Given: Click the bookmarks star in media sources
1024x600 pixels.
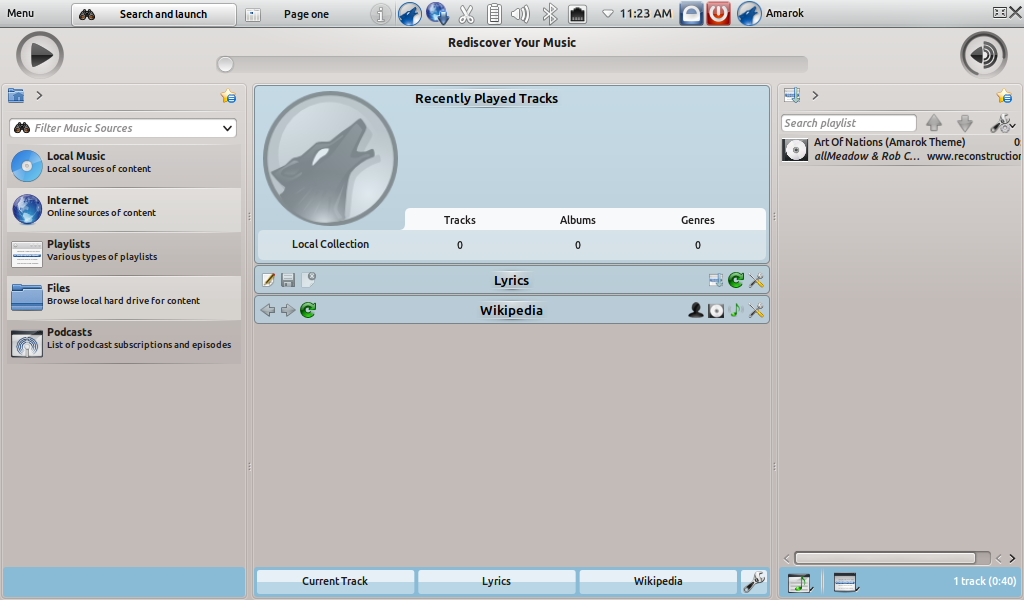Looking at the screenshot, I should 228,96.
